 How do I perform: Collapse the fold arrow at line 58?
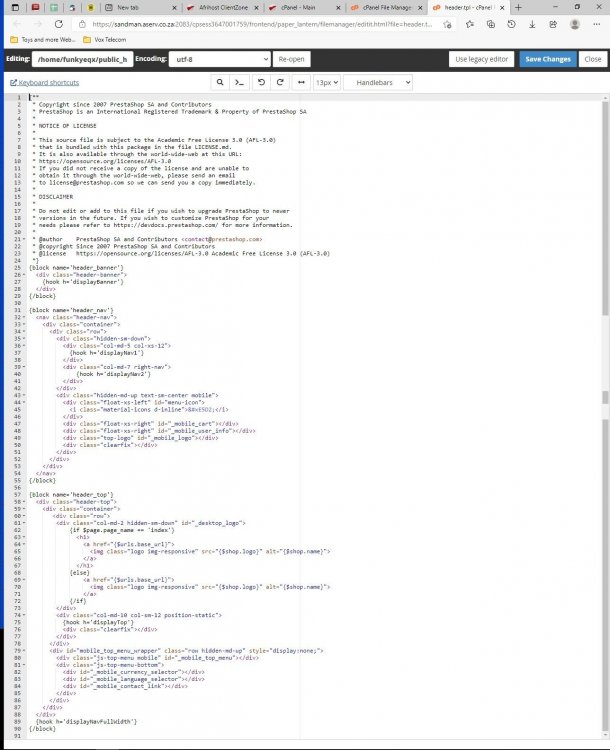click(24, 502)
